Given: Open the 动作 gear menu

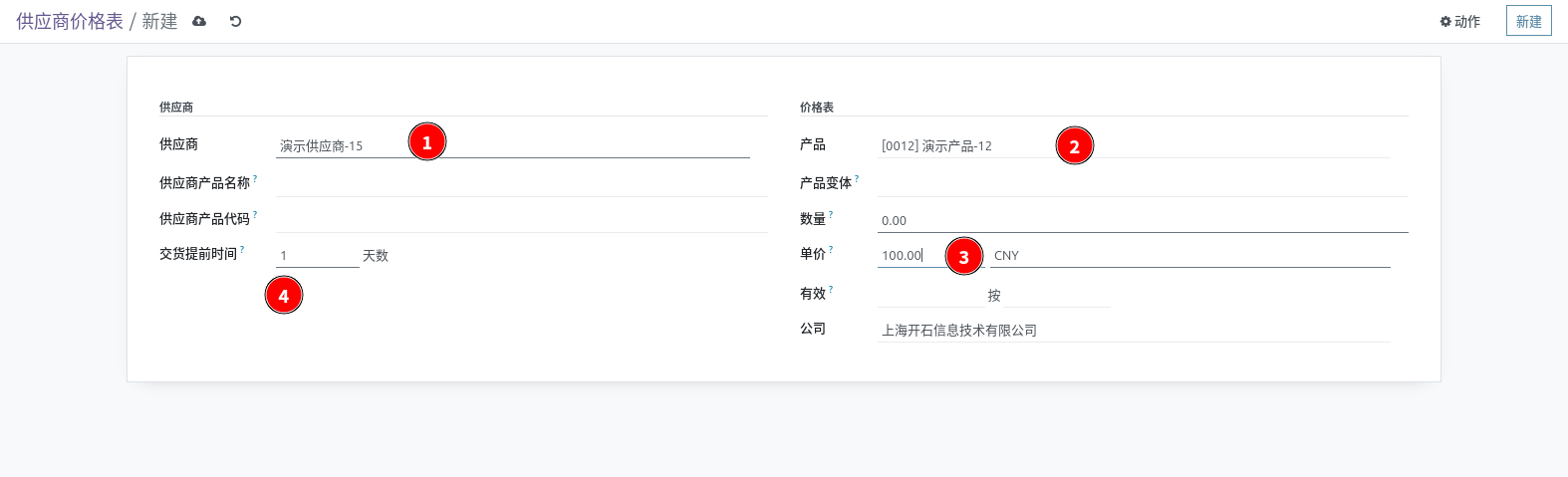Looking at the screenshot, I should [1459, 21].
